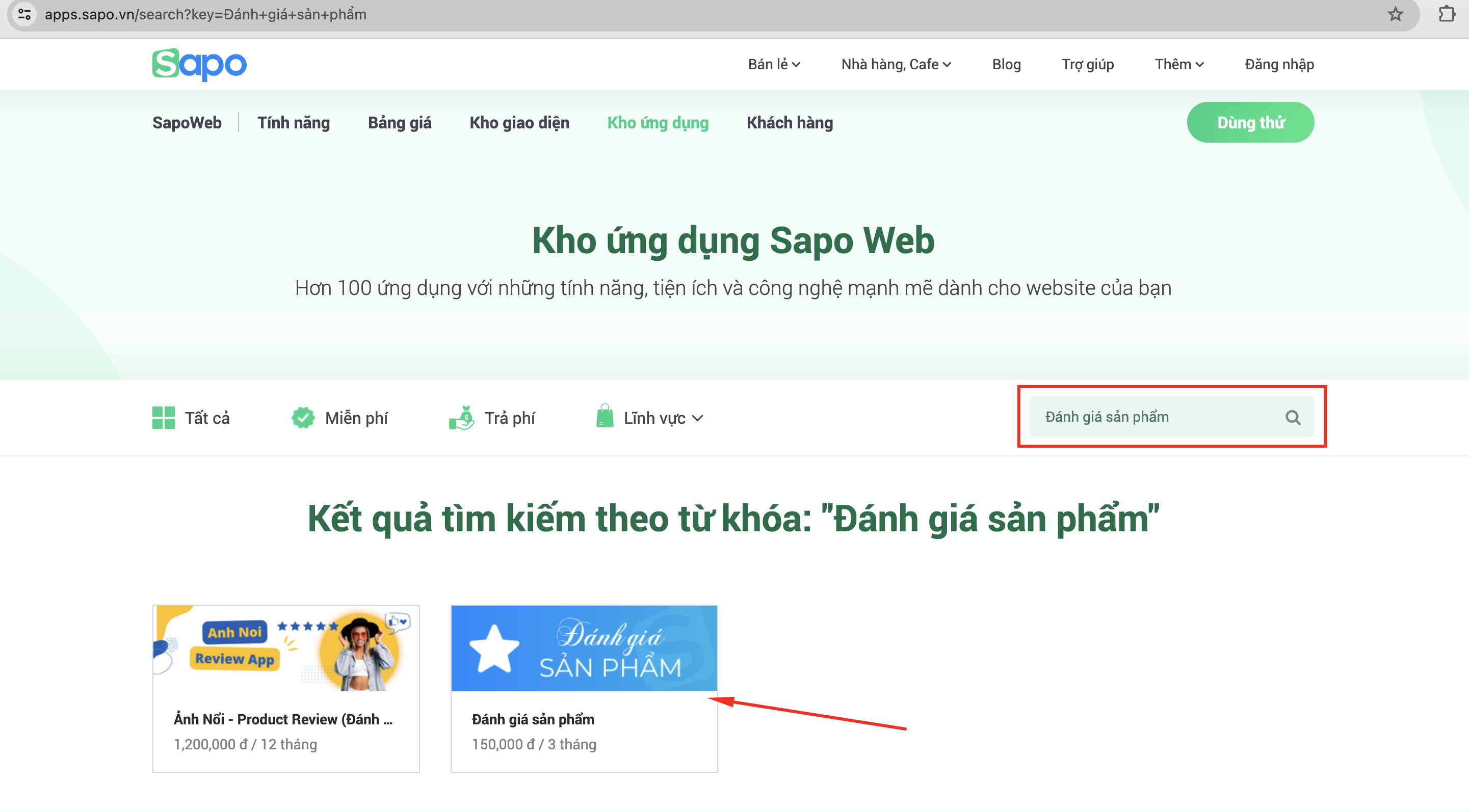Click subtitle Hơn 100 ứng dụng text
The width and height of the screenshot is (1469, 812).
point(733,288)
